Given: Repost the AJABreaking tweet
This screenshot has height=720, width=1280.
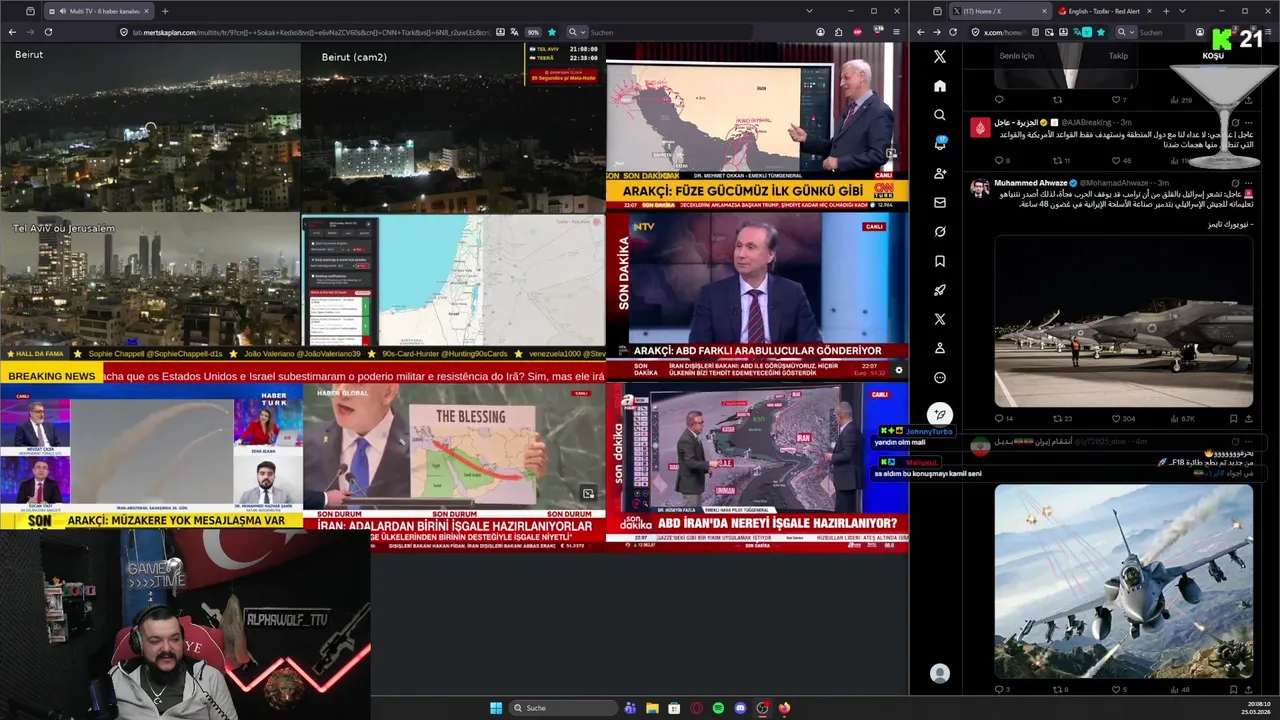Looking at the screenshot, I should coord(1059,160).
